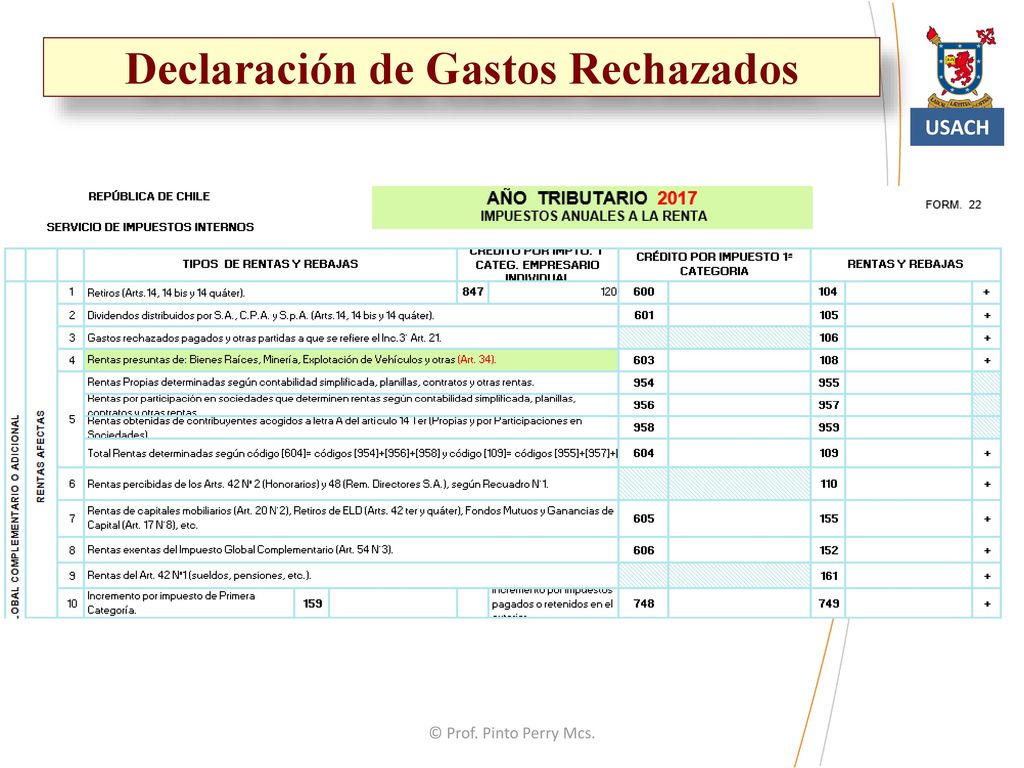Select 'Incremento por impuesto de Primera Categoría' text

coord(171,603)
